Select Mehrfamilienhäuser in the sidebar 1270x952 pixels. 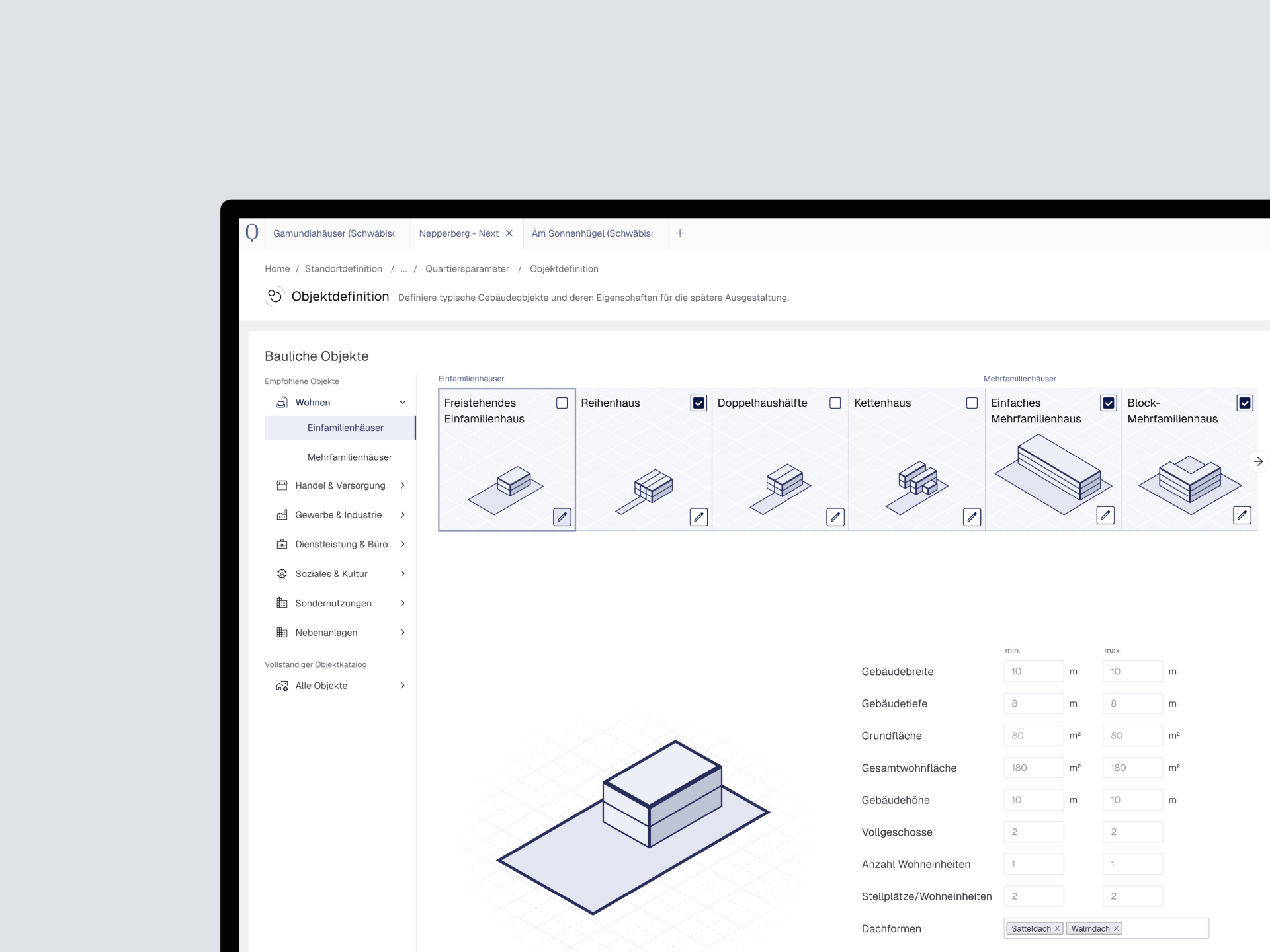349,457
